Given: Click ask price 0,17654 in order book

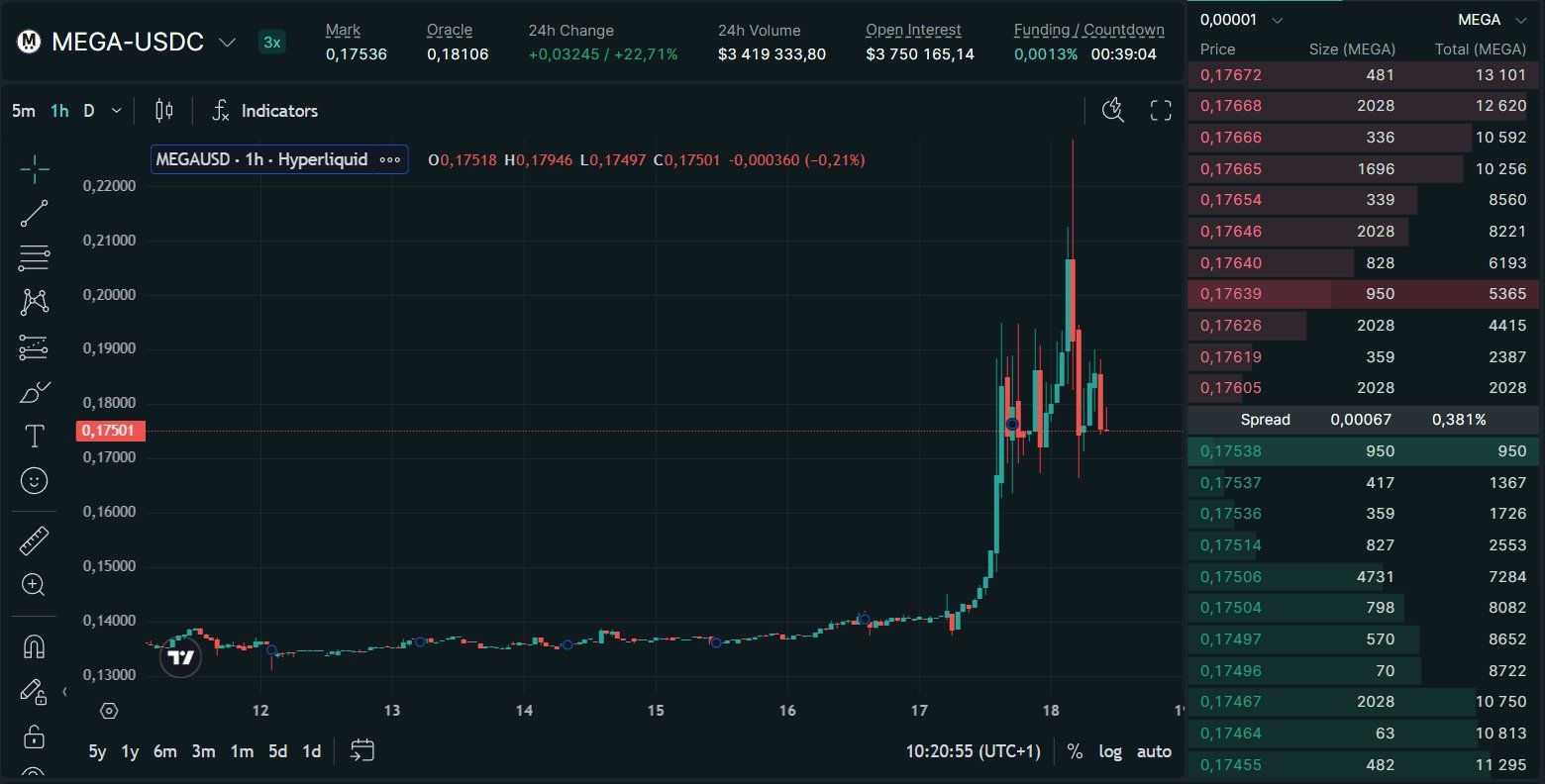Looking at the screenshot, I should point(1231,200).
